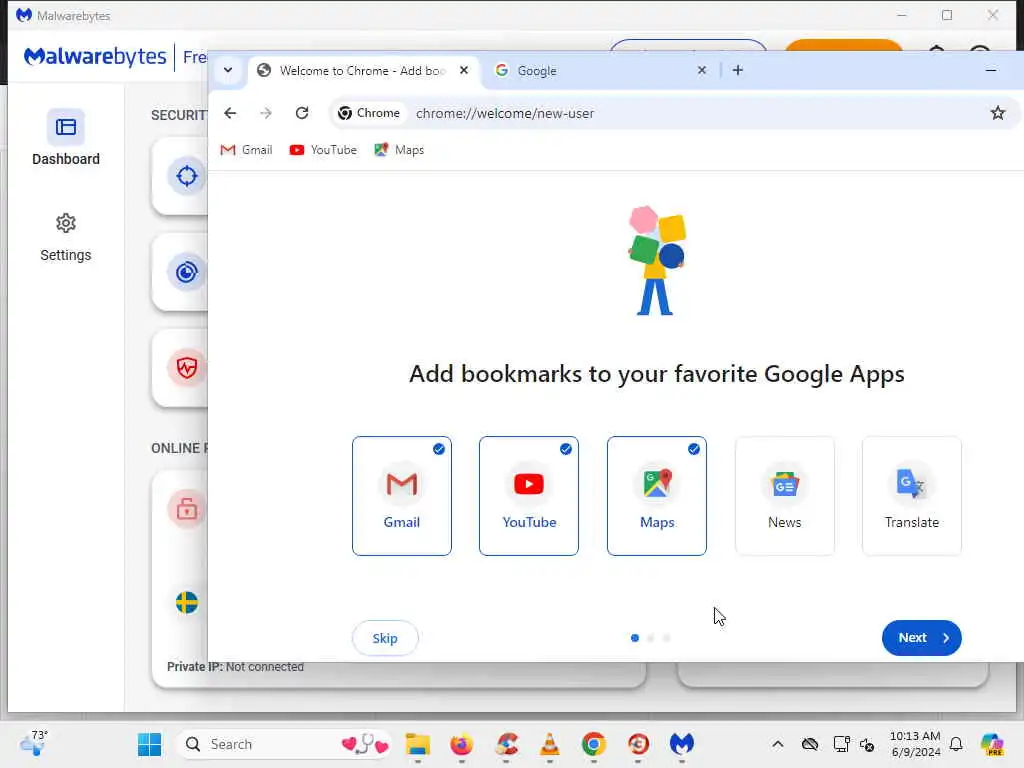The image size is (1024, 768).
Task: Open YouTube bookmark in bookmarks bar
Action: click(323, 150)
